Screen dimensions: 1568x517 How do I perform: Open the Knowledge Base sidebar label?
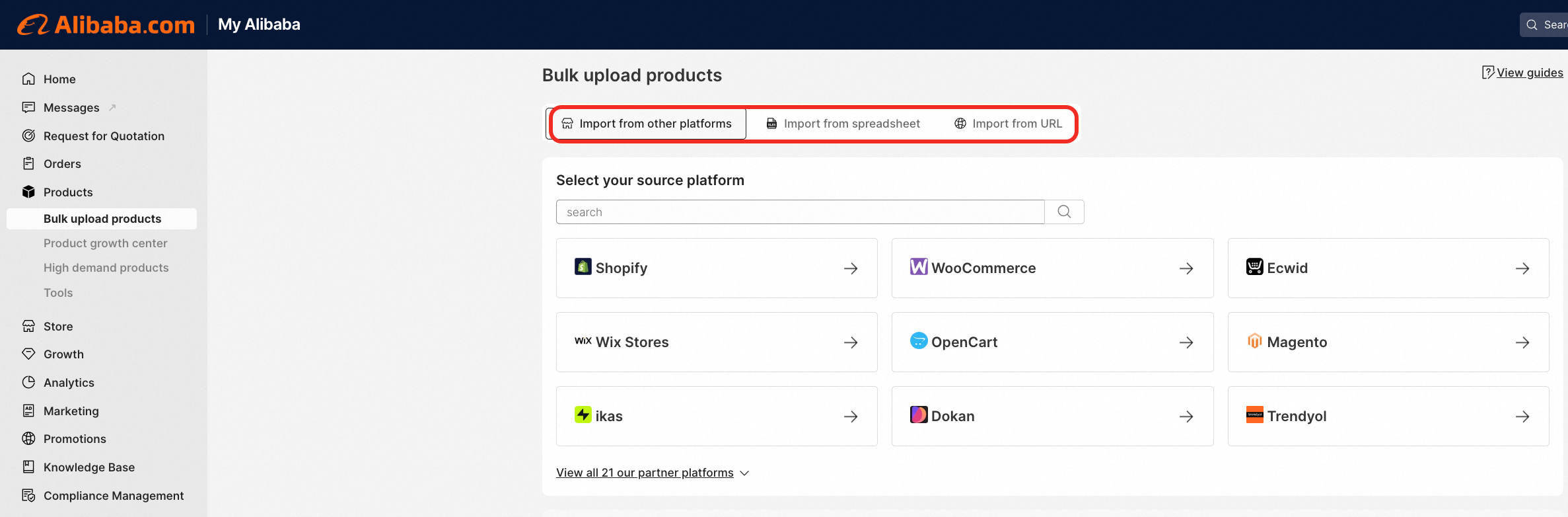pyautogui.click(x=89, y=467)
